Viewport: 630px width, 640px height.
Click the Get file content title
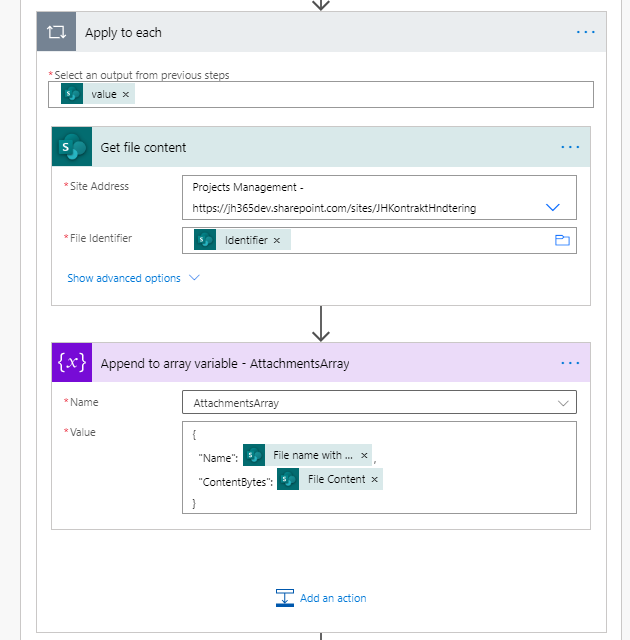143,147
